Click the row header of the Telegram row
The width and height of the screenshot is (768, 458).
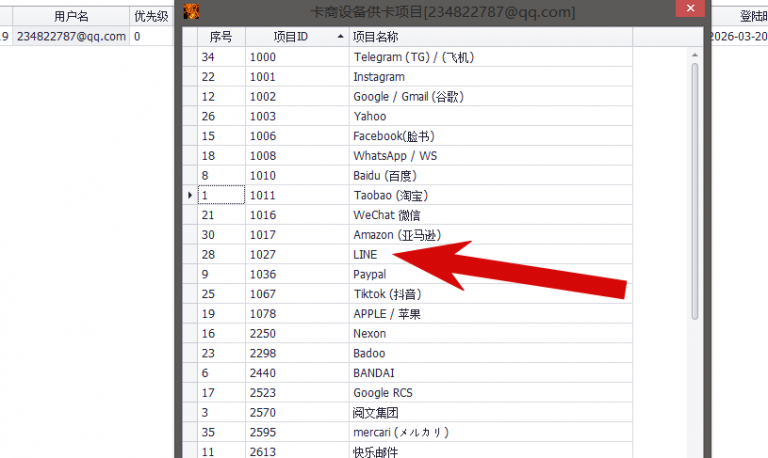point(190,57)
